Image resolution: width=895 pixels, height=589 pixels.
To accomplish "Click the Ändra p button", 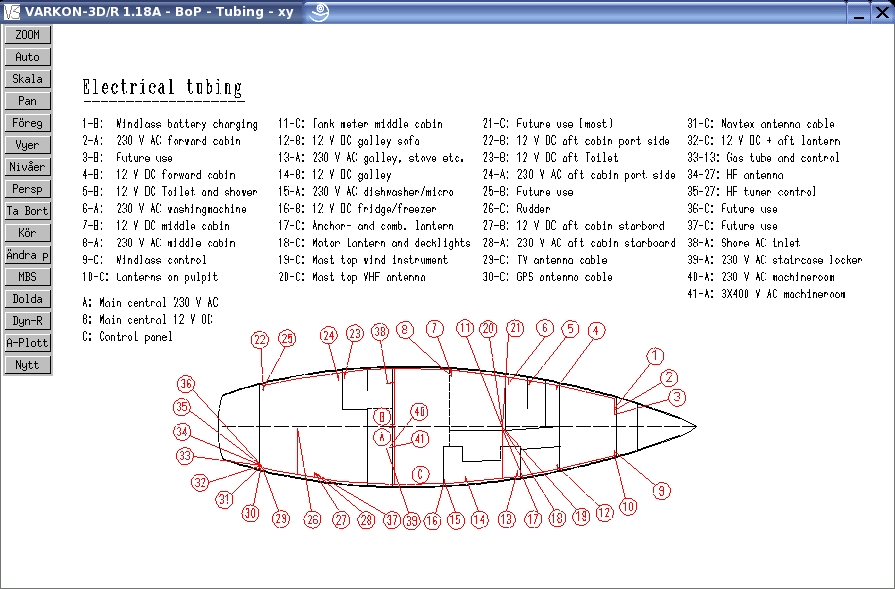I will 27,255.
